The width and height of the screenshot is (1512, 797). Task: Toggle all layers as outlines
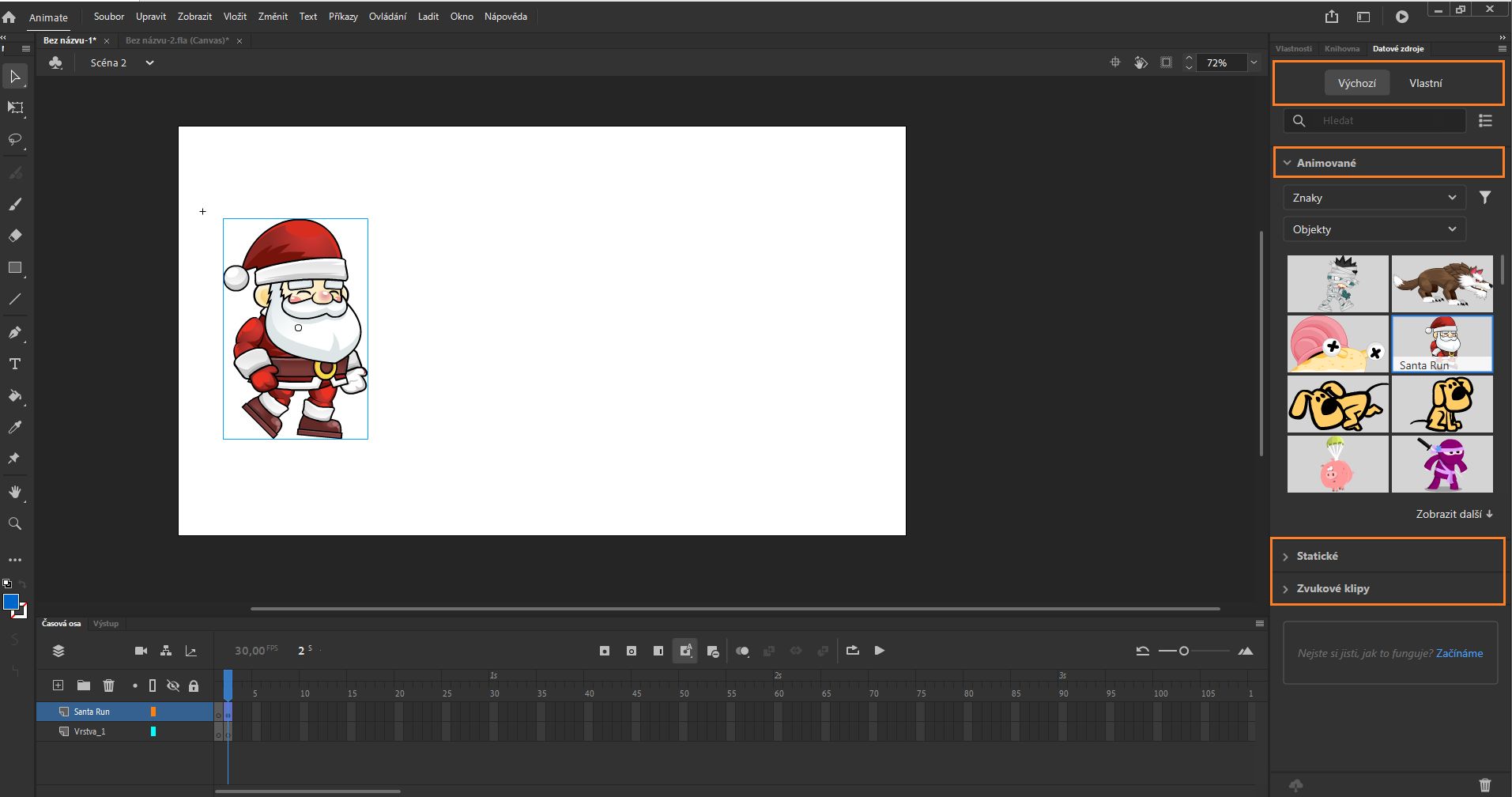(x=153, y=686)
